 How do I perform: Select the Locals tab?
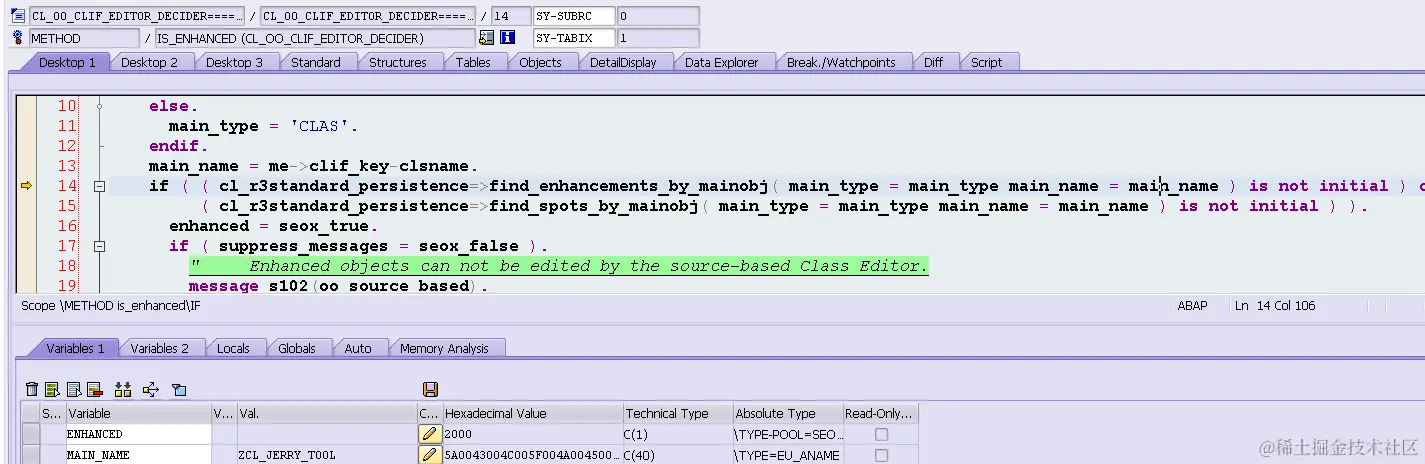(233, 348)
